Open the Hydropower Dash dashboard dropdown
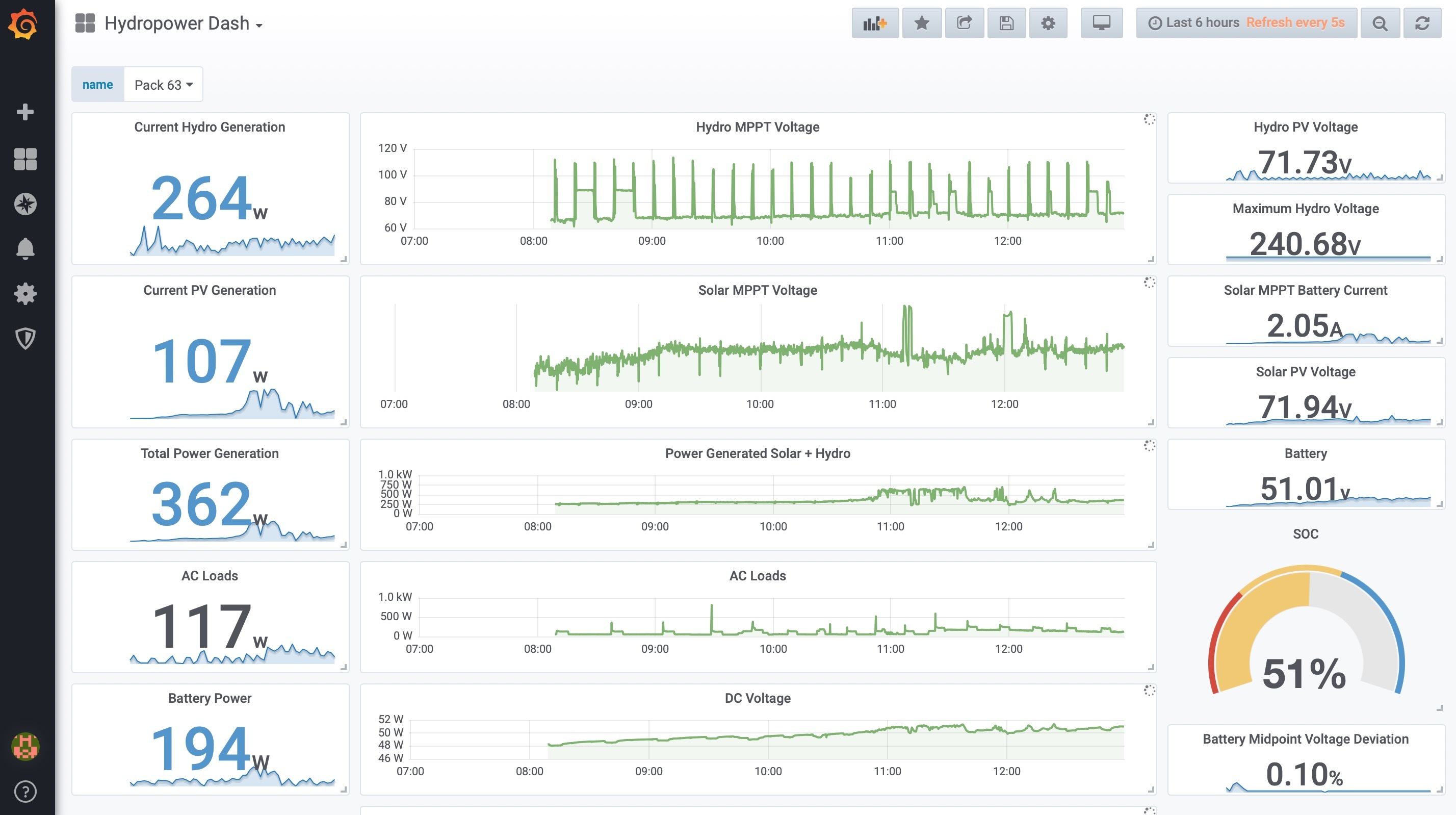 183,24
